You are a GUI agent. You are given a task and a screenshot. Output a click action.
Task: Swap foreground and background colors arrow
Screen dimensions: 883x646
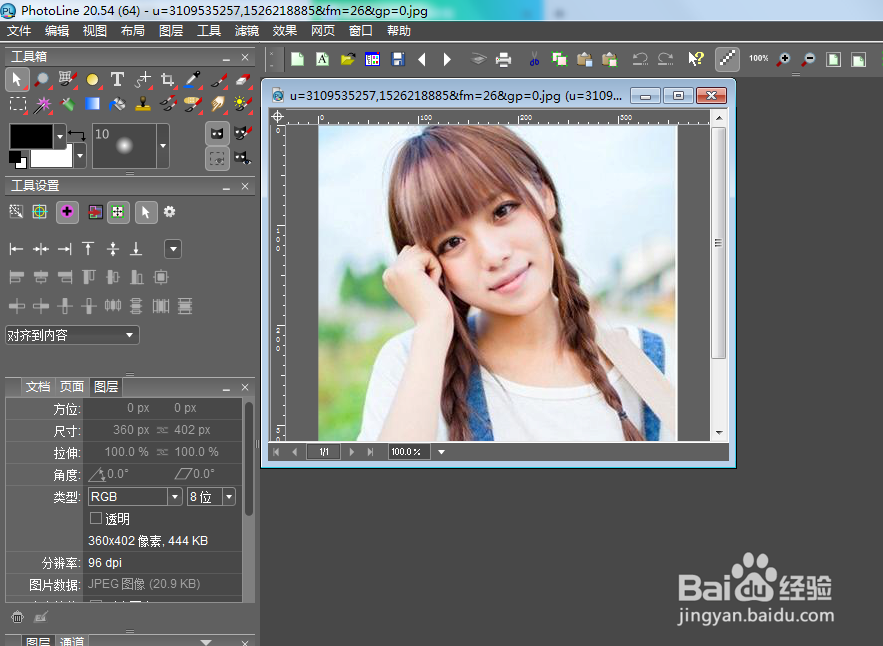pyautogui.click(x=77, y=135)
